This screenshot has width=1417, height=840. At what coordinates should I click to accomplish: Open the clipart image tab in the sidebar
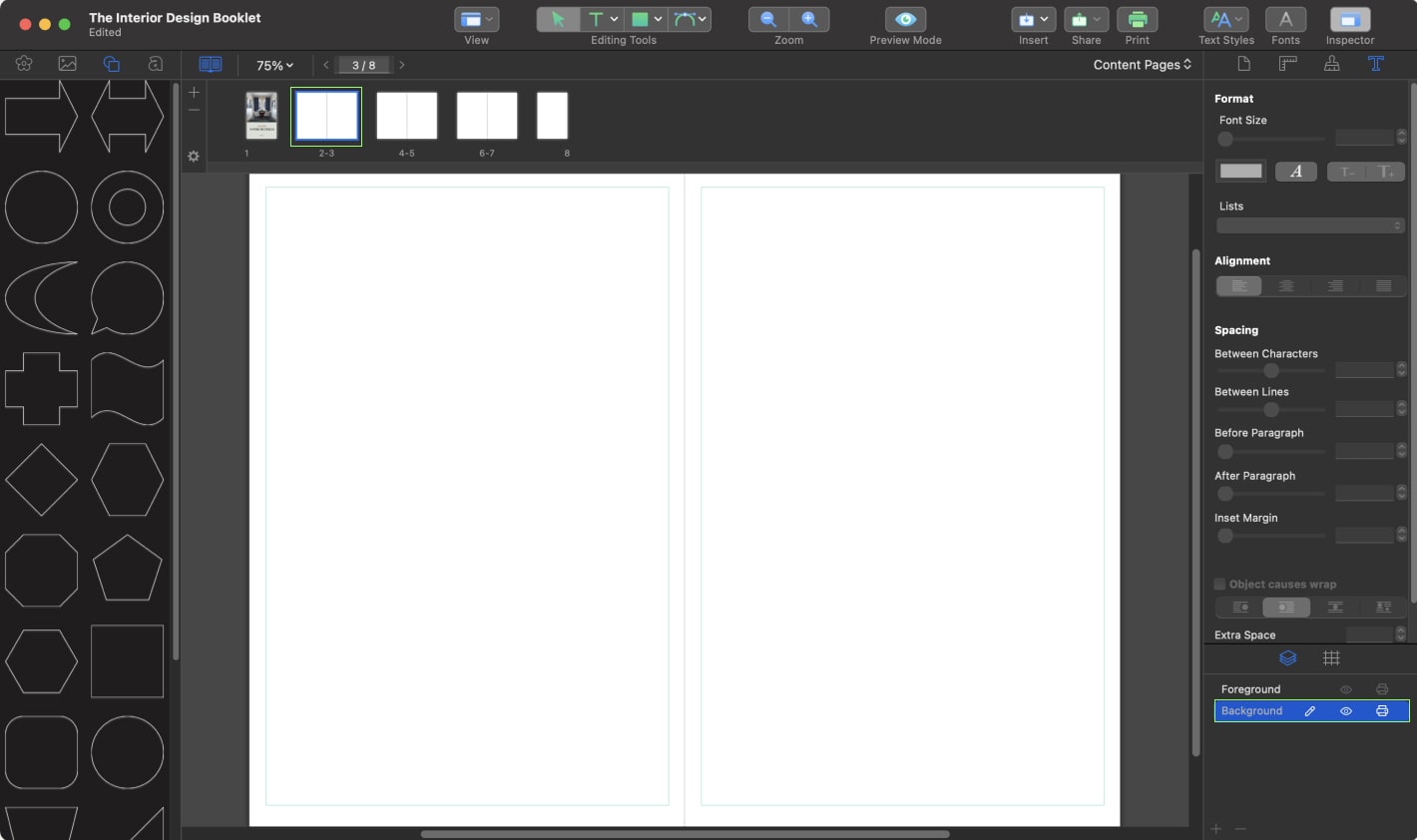[x=67, y=63]
